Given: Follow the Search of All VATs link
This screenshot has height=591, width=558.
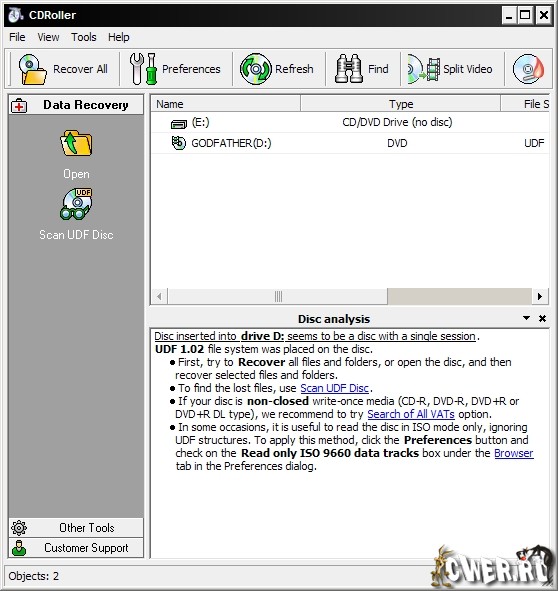Looking at the screenshot, I should click(411, 414).
